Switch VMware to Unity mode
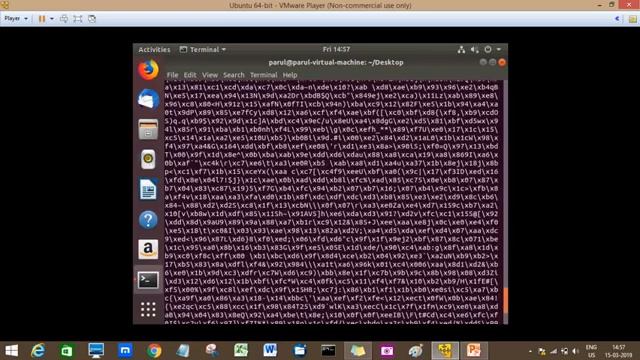640x360 pixels. tap(92, 19)
